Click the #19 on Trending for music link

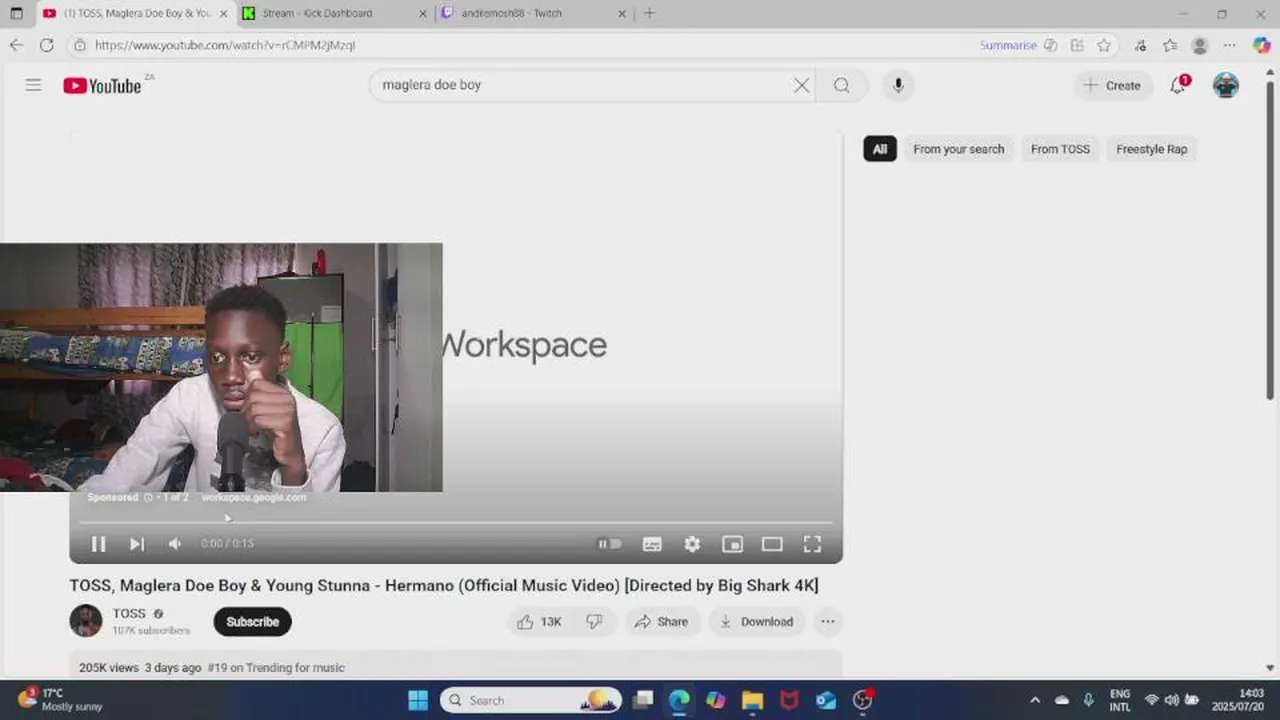pyautogui.click(x=276, y=668)
